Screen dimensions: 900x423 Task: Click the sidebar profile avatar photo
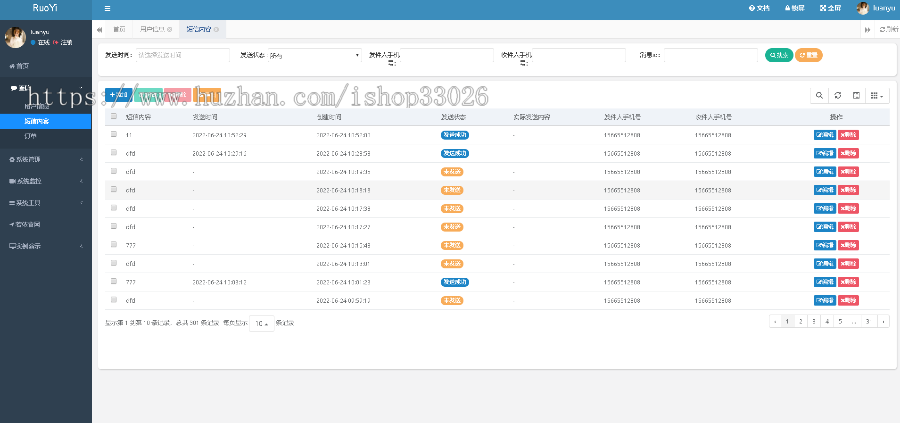[x=15, y=37]
